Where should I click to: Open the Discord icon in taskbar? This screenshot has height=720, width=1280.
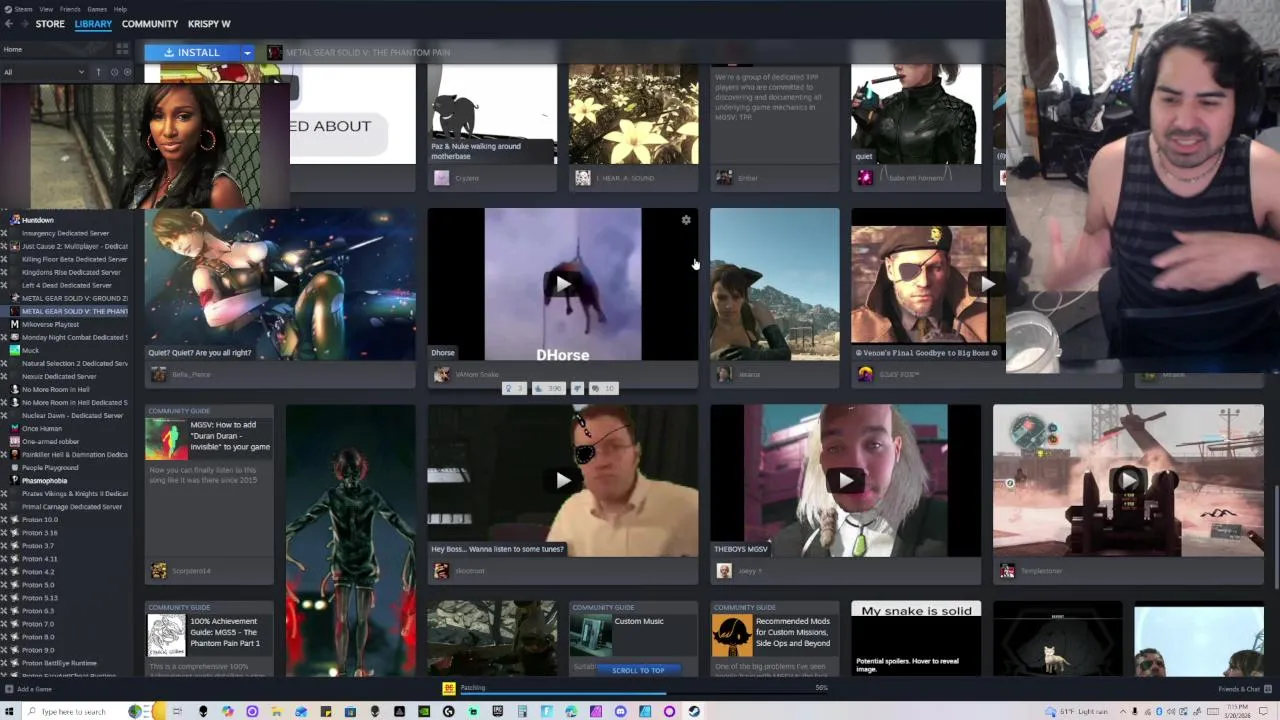(x=620, y=711)
